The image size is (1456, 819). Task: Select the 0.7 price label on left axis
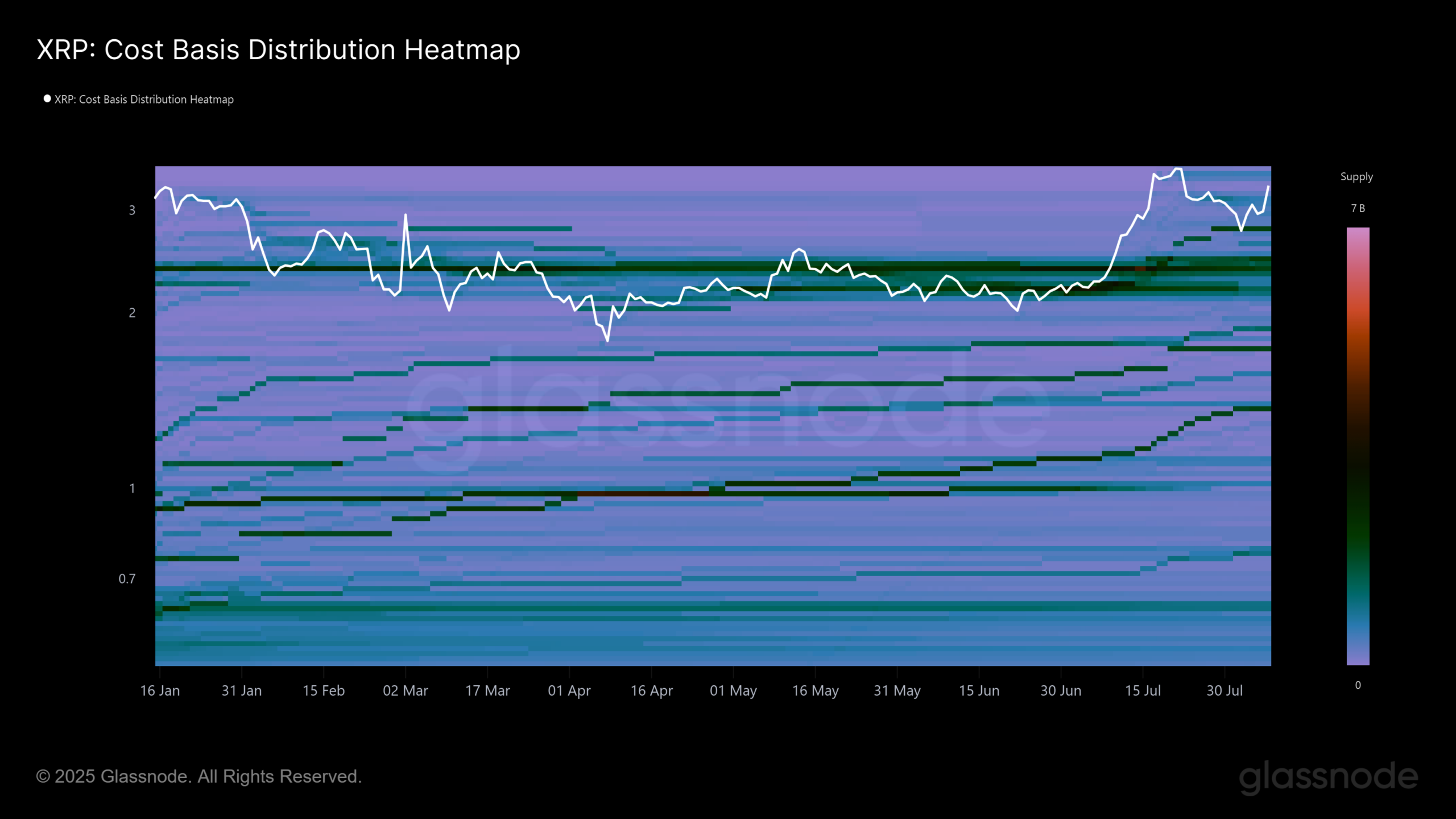(128, 578)
